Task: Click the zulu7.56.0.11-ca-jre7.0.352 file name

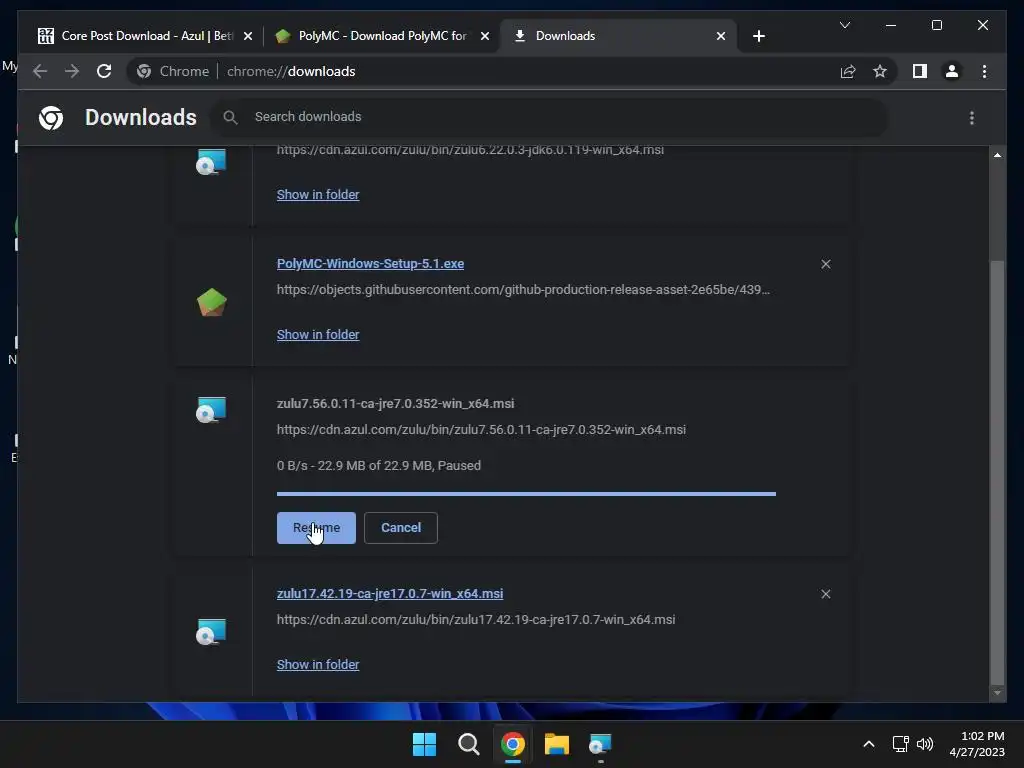Action: [x=395, y=404]
